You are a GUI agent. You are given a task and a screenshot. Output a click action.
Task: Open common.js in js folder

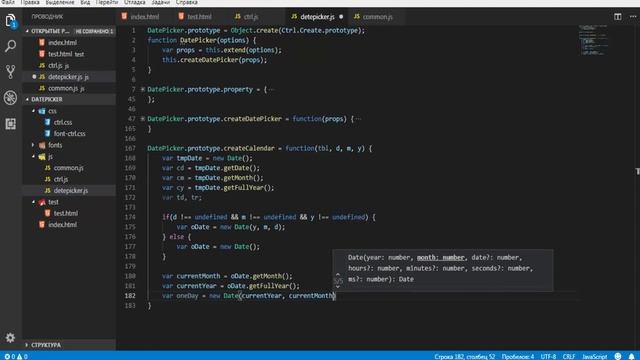tap(69, 168)
